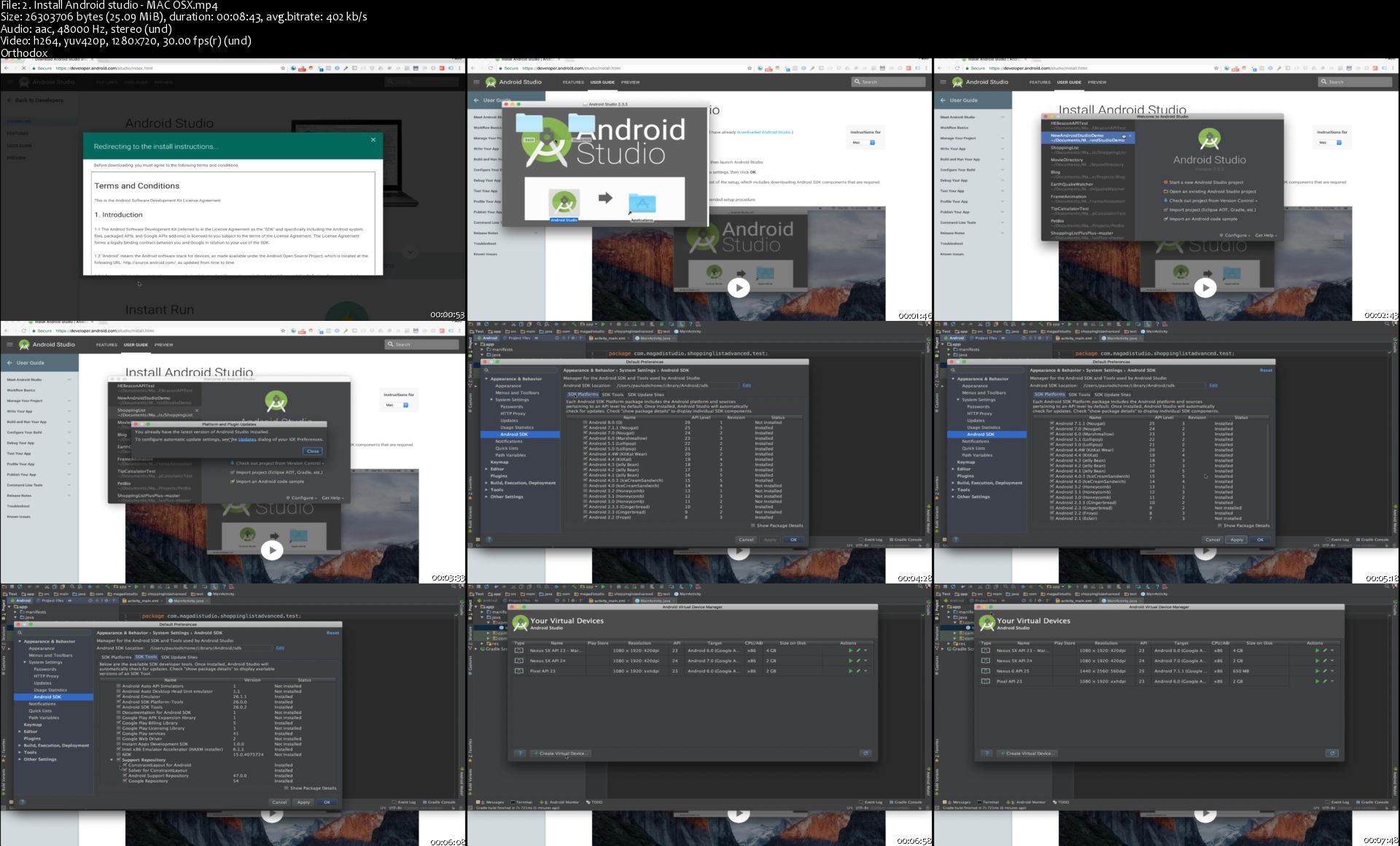Image resolution: width=1400 pixels, height=846 pixels.
Task: Click refresh icon in AVD Manager at 00:07:48
Action: pyautogui.click(x=1332, y=753)
